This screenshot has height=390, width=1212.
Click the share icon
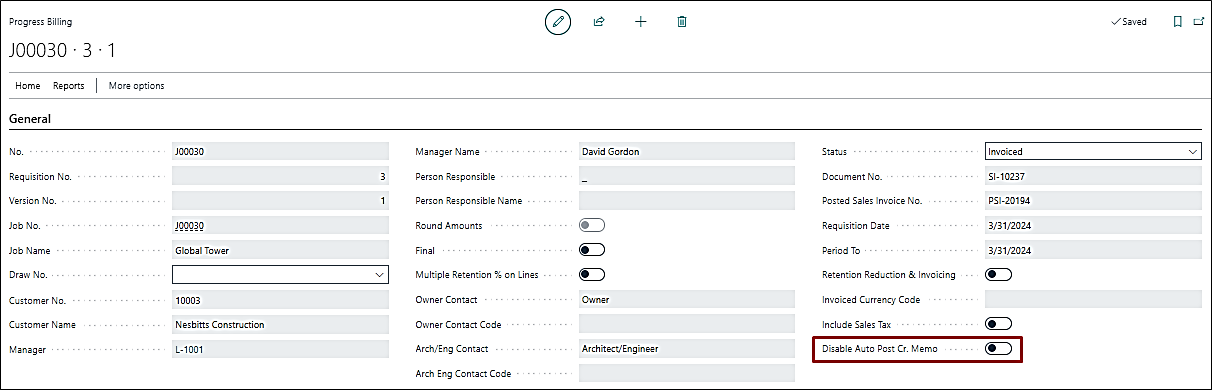[599, 21]
